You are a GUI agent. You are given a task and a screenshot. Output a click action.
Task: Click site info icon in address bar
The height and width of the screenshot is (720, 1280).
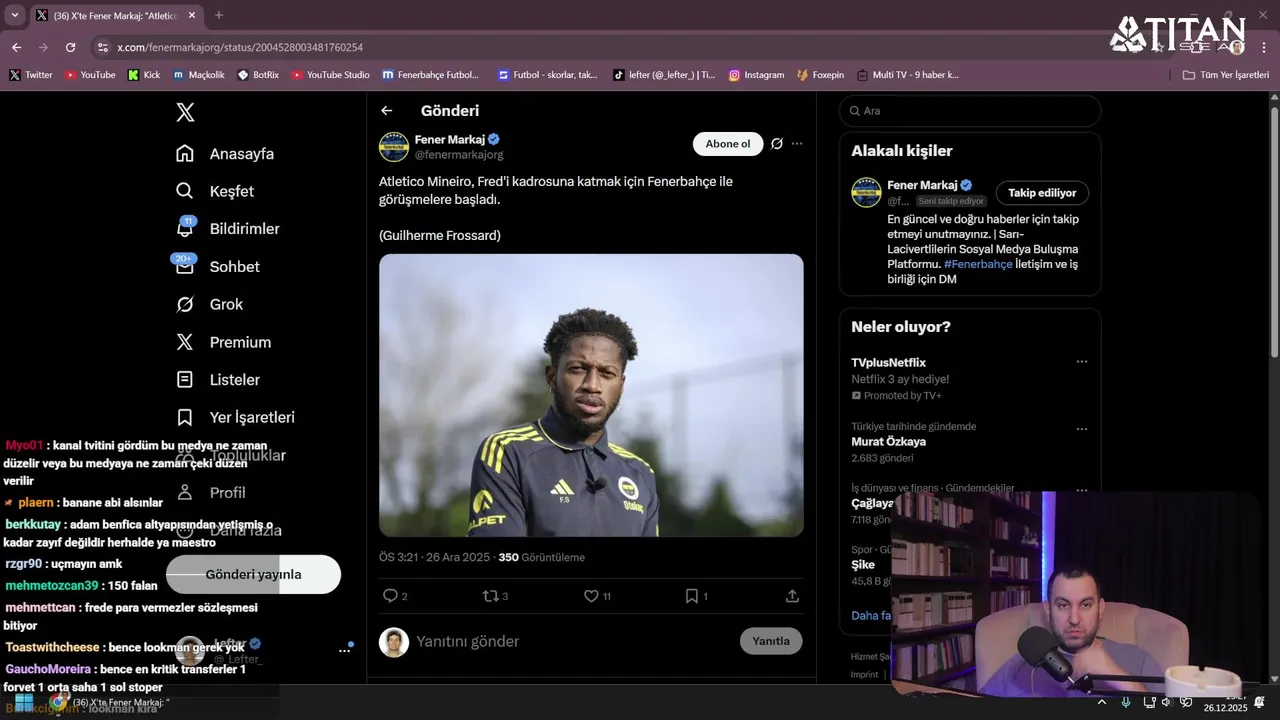point(102,47)
